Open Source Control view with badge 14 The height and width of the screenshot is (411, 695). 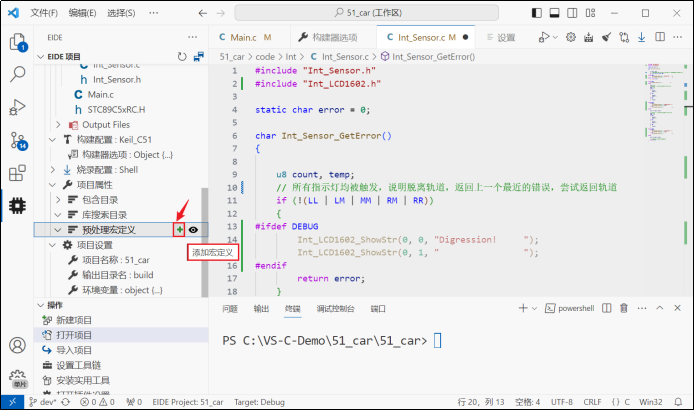click(x=18, y=140)
